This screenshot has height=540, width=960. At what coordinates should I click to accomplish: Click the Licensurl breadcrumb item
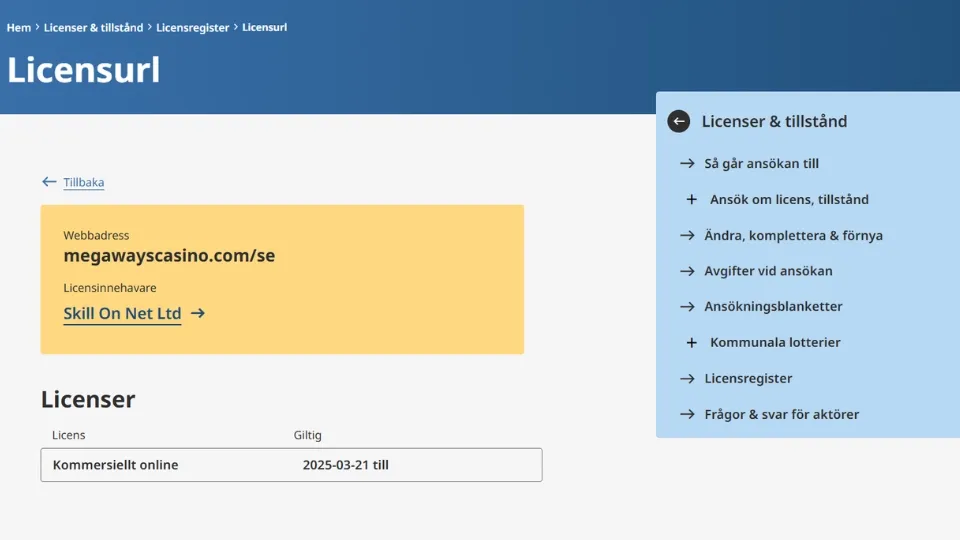coord(264,28)
